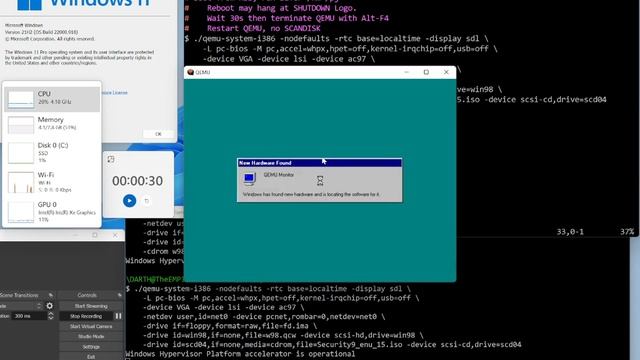Select the Memory performance item
640x360 pixels.
coord(52,124)
